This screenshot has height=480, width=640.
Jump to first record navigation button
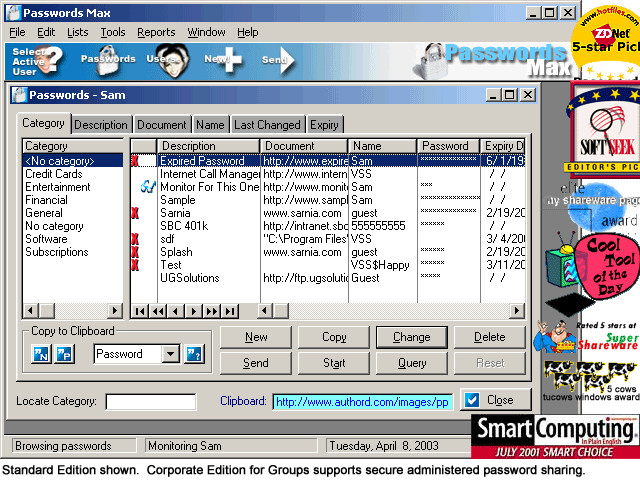(x=140, y=311)
